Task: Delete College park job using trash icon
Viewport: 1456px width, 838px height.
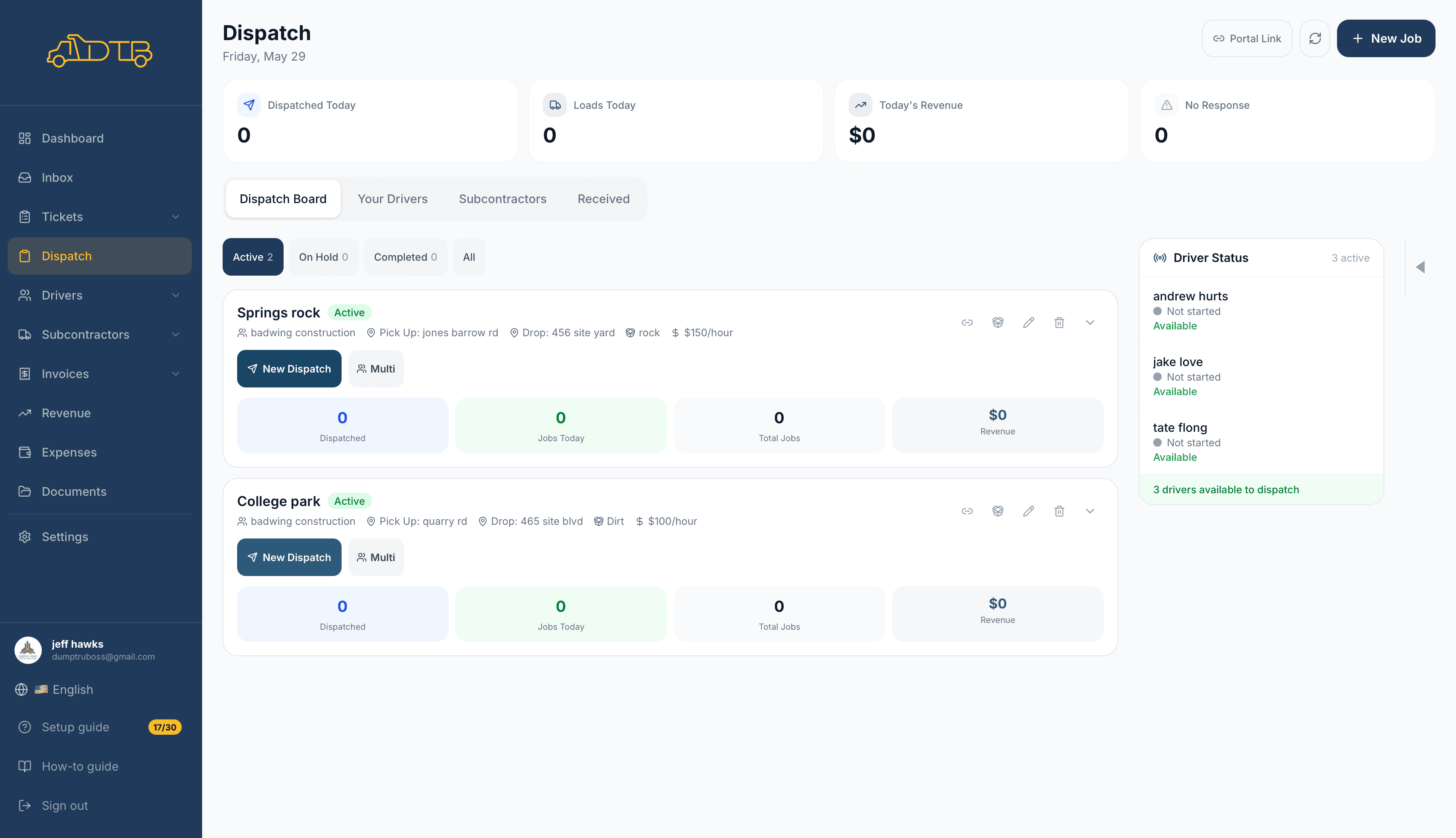Action: coord(1059,511)
